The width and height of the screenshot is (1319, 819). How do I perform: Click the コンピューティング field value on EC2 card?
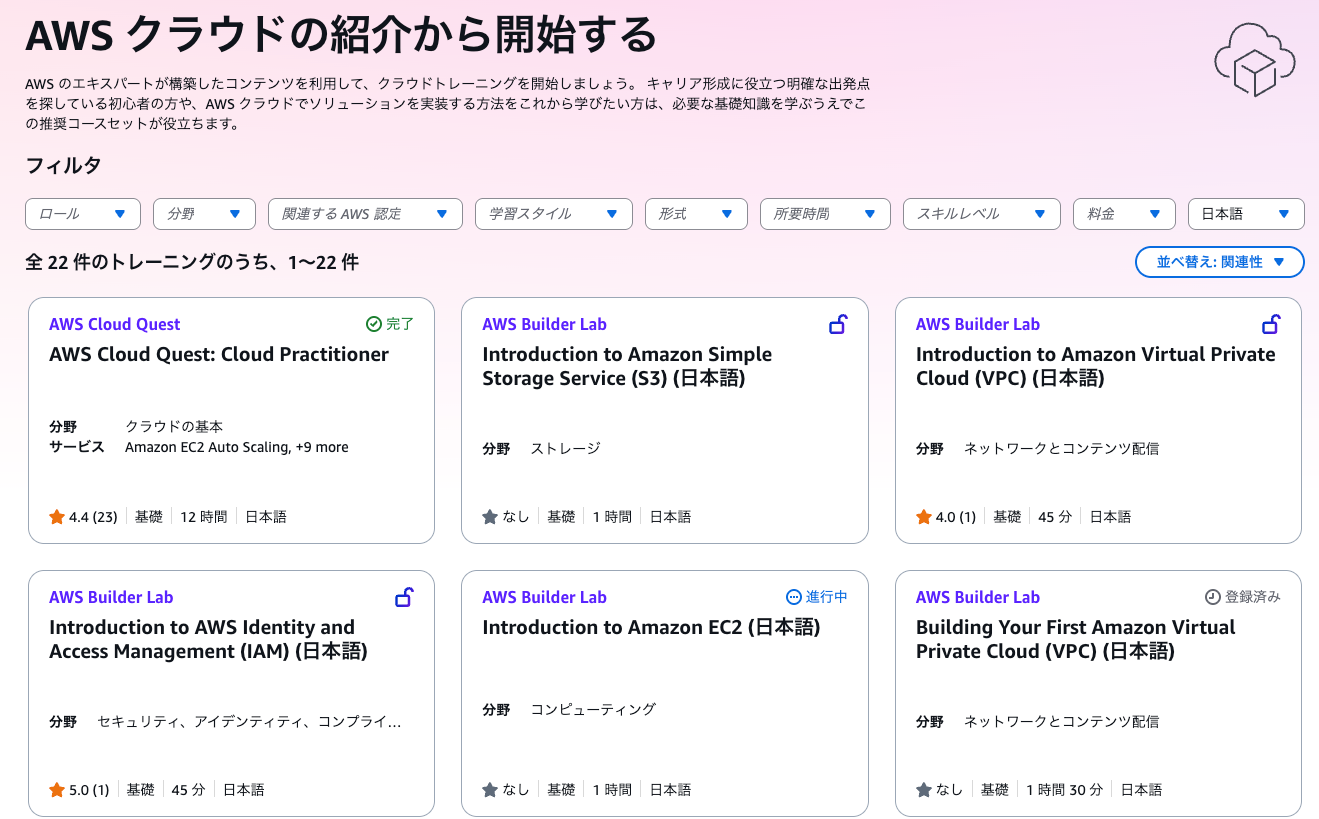coord(594,709)
